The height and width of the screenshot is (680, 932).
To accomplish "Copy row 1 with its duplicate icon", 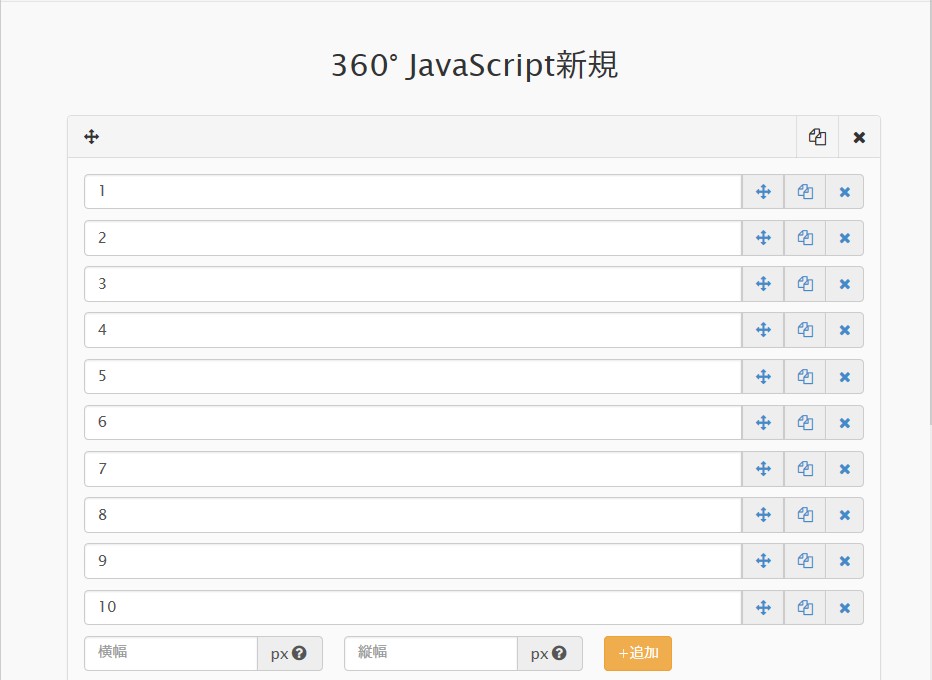I will click(x=805, y=192).
